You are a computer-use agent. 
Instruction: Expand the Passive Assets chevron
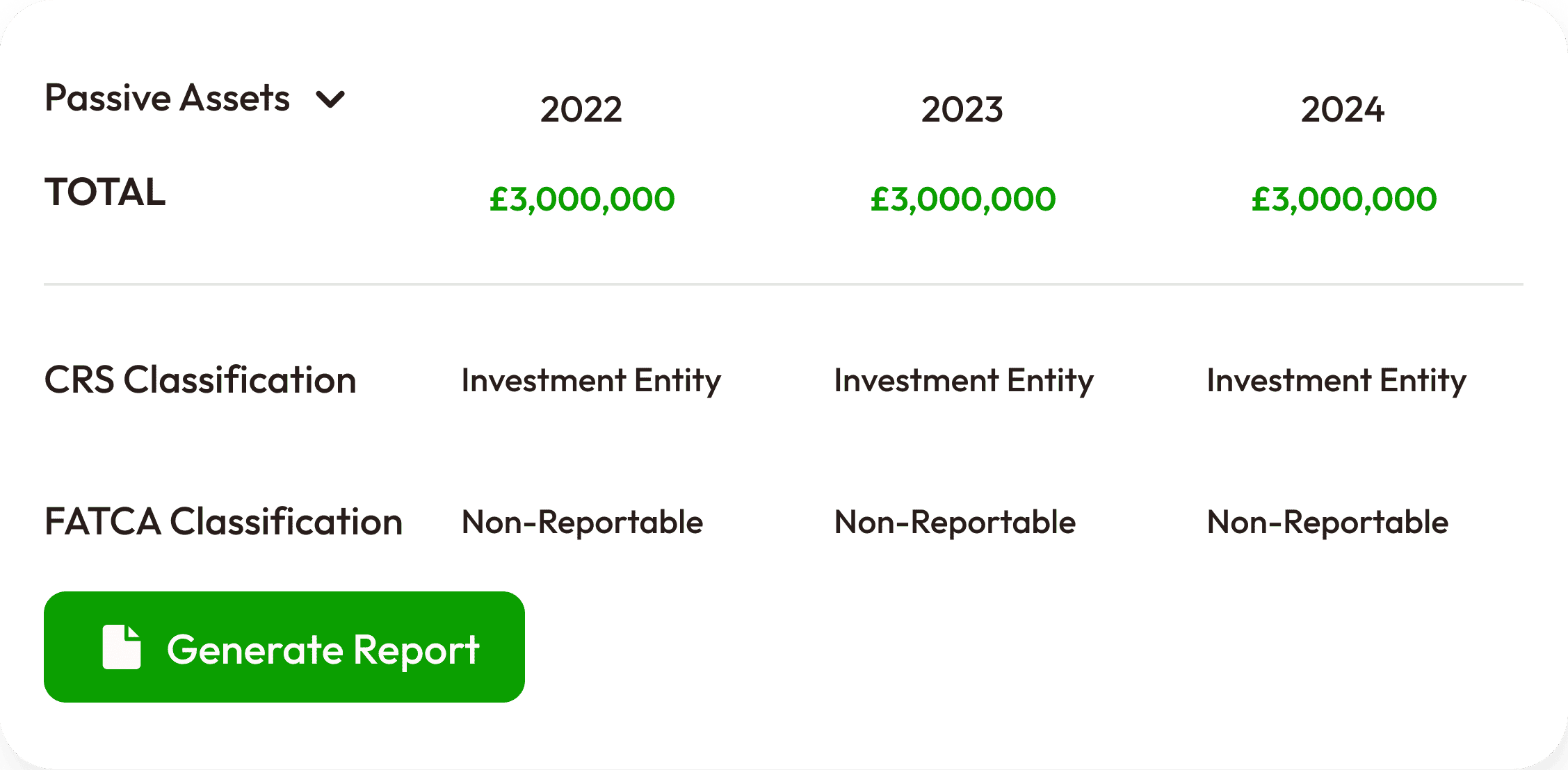(x=330, y=99)
